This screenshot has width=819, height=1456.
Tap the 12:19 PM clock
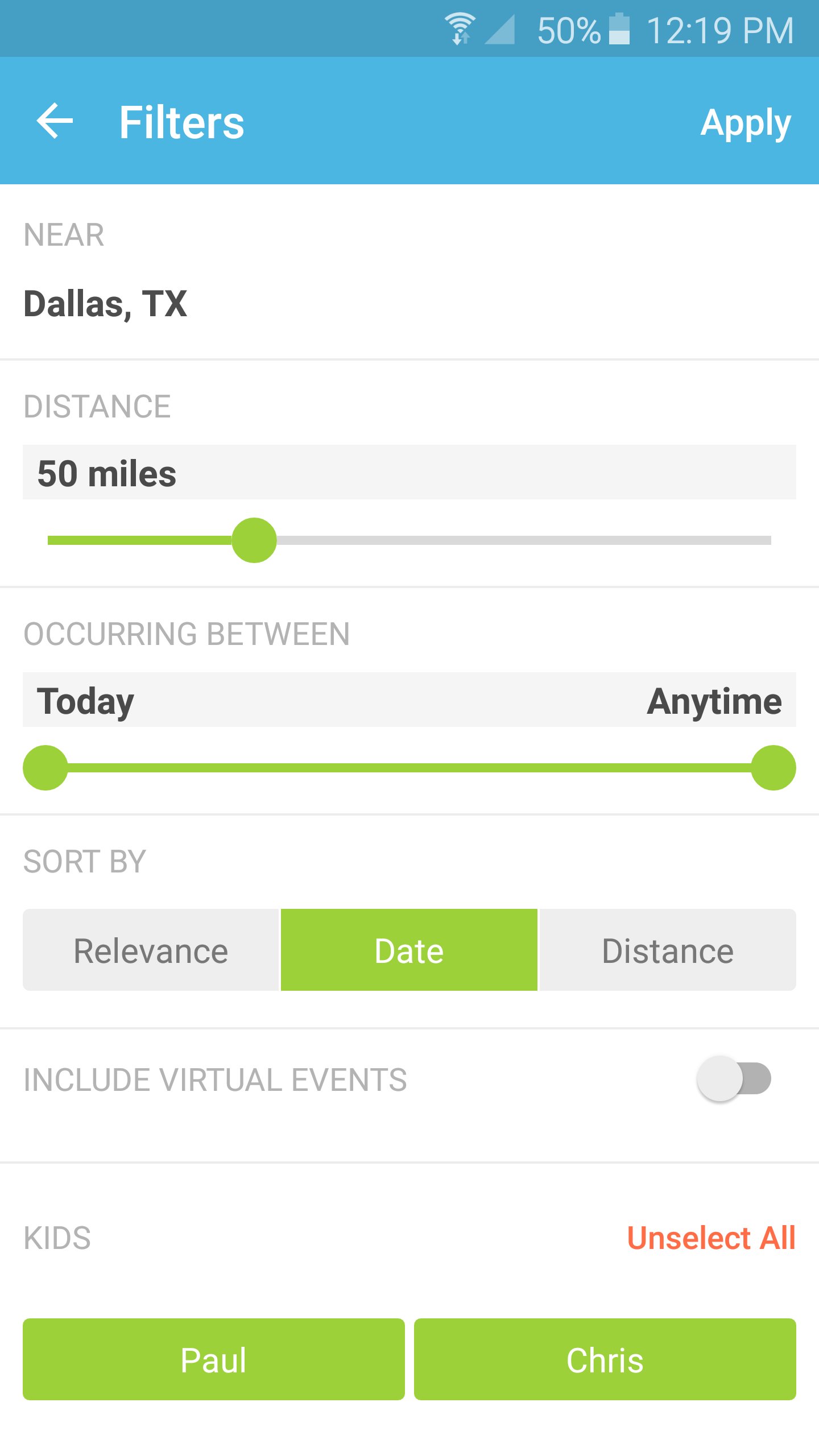(x=720, y=30)
